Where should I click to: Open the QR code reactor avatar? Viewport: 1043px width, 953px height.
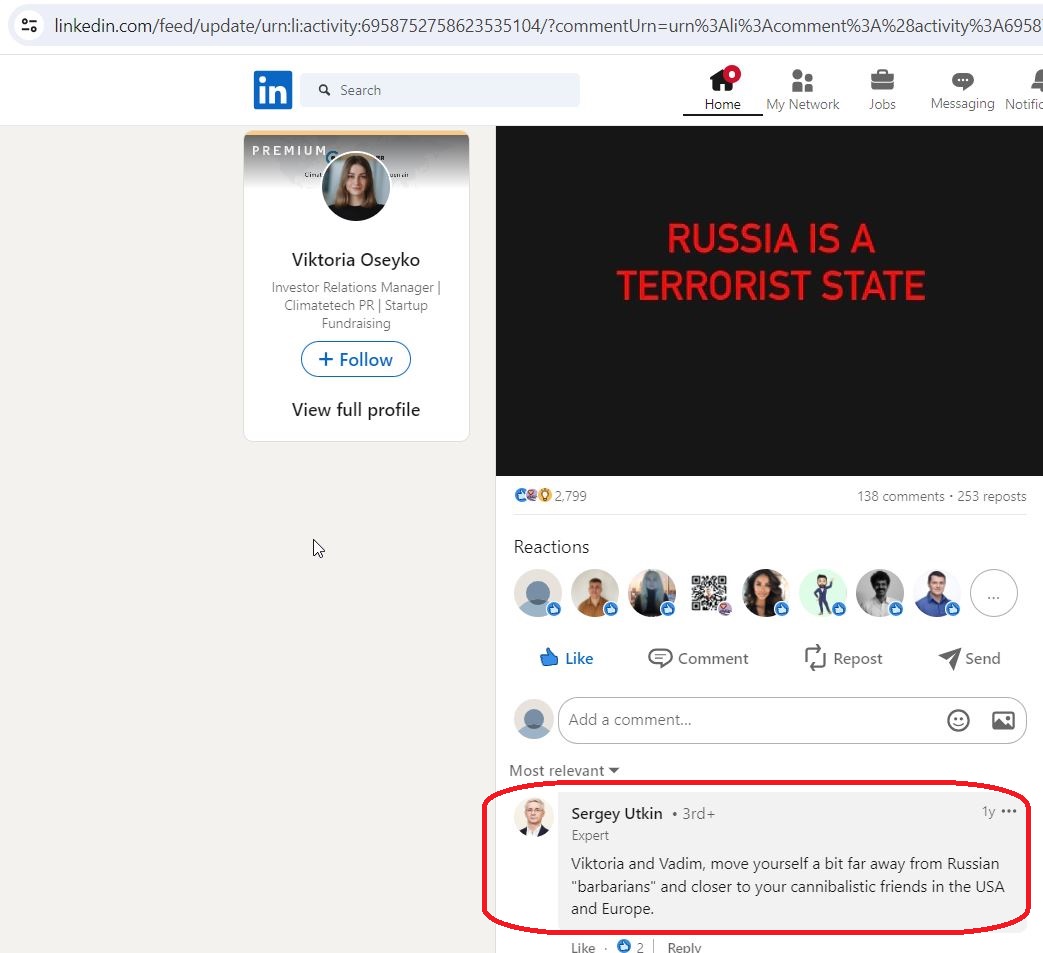pos(709,593)
